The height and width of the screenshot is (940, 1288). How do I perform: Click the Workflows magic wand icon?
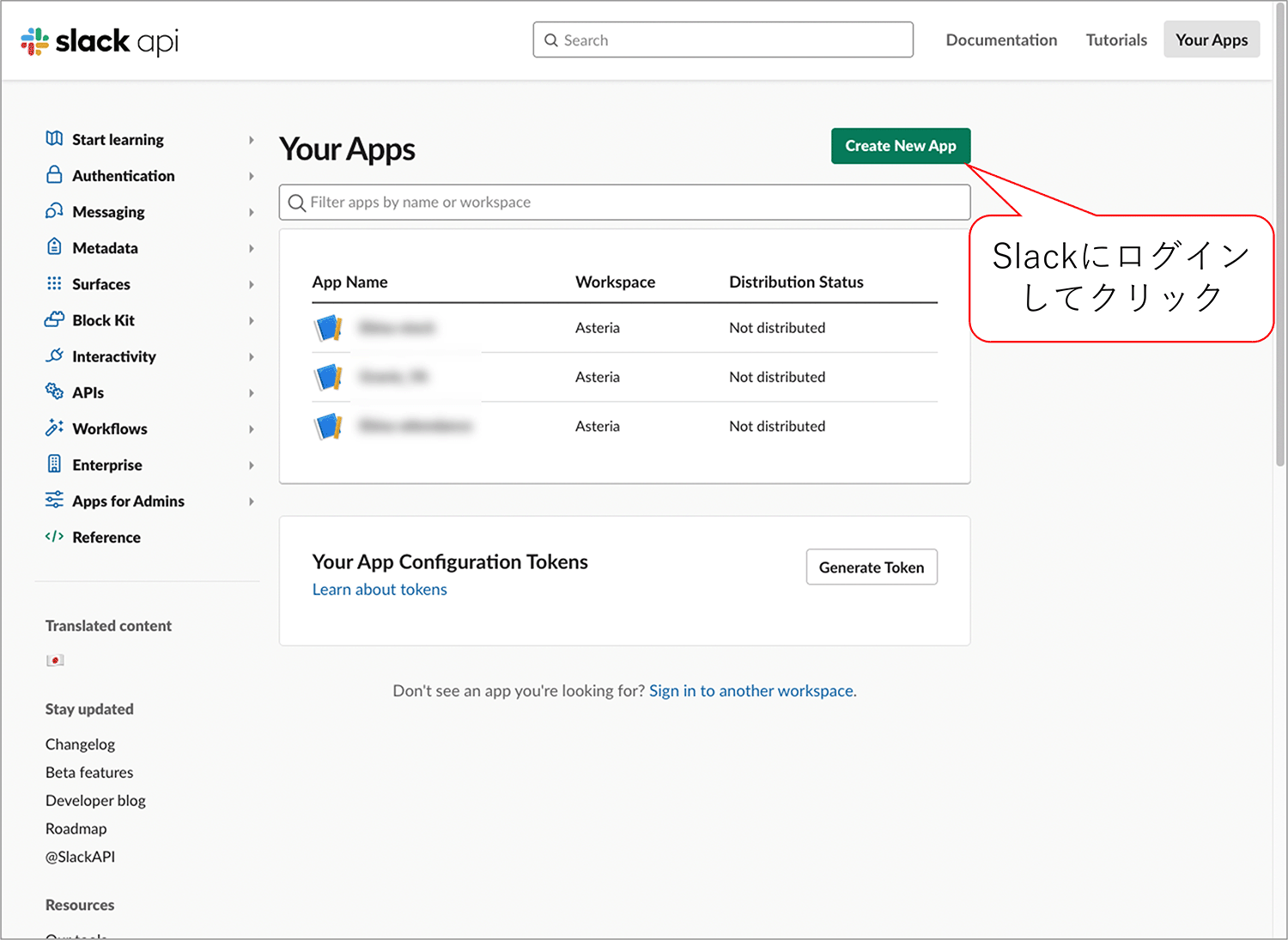54,427
